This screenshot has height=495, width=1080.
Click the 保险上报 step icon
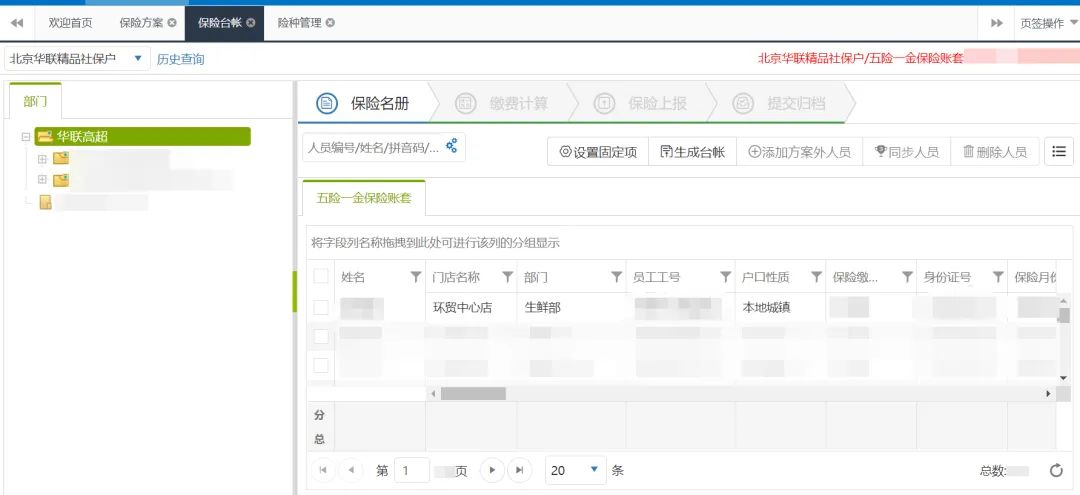click(x=604, y=103)
